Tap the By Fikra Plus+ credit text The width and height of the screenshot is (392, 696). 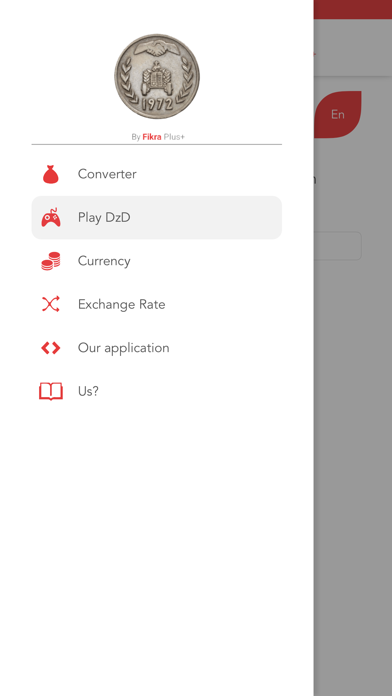[x=158, y=137]
